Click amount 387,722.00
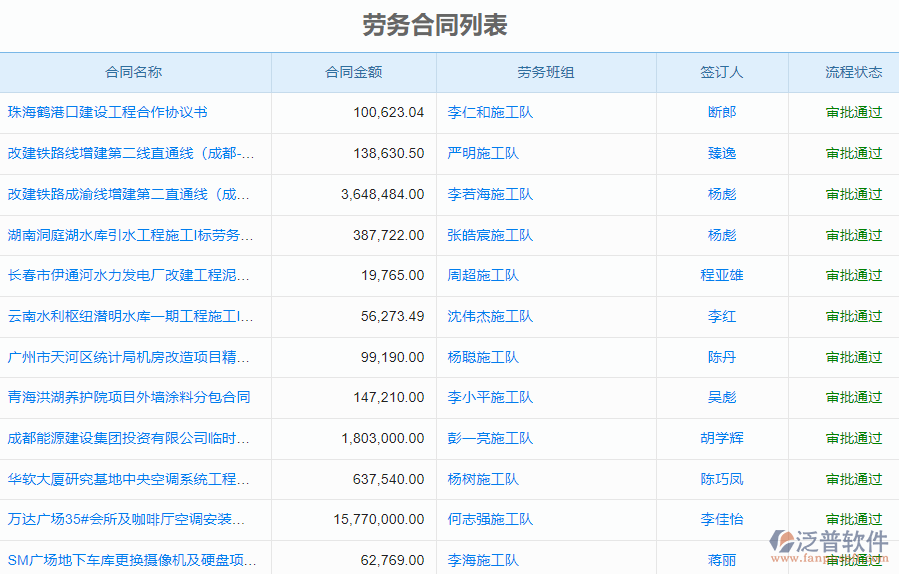Screen dimensions: 899x574 coord(389,235)
